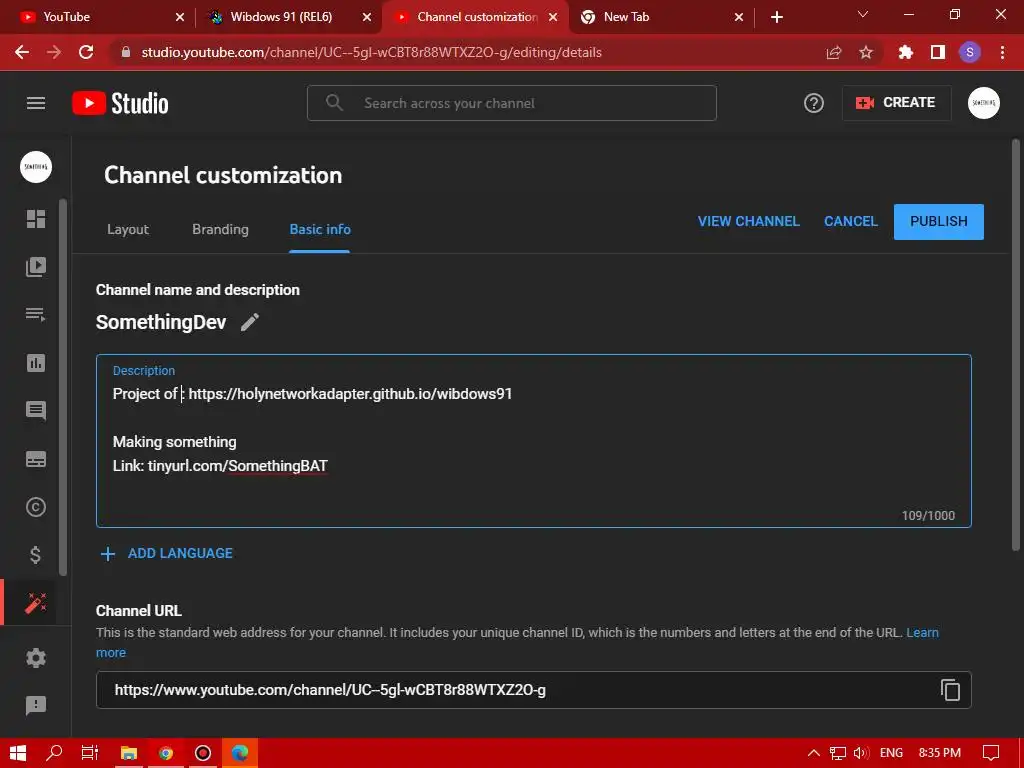
Task: Click VIEW CHANNEL
Action: (748, 221)
